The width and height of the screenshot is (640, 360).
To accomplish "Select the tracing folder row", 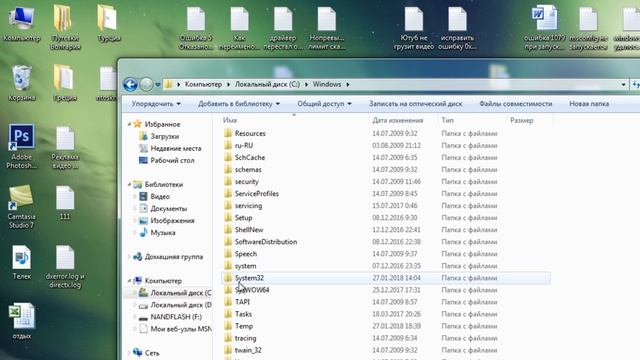I will pos(386,338).
